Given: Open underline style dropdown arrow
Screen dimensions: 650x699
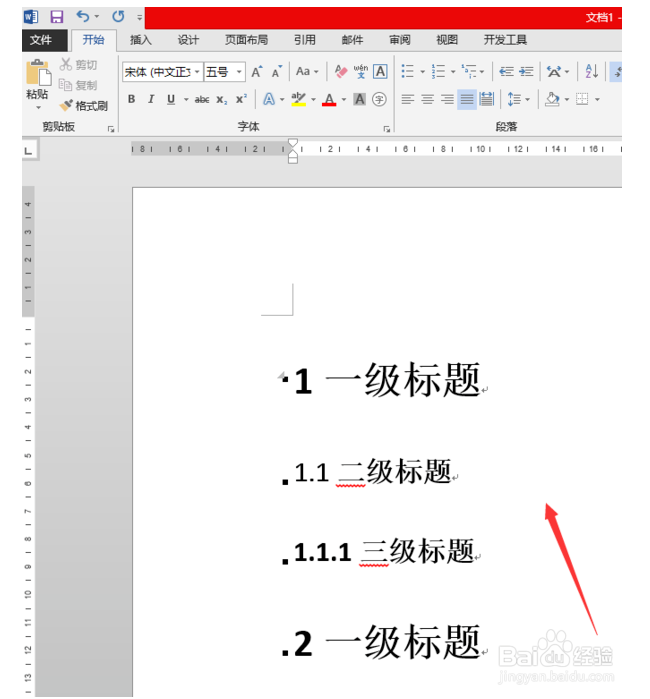Looking at the screenshot, I should point(186,99).
